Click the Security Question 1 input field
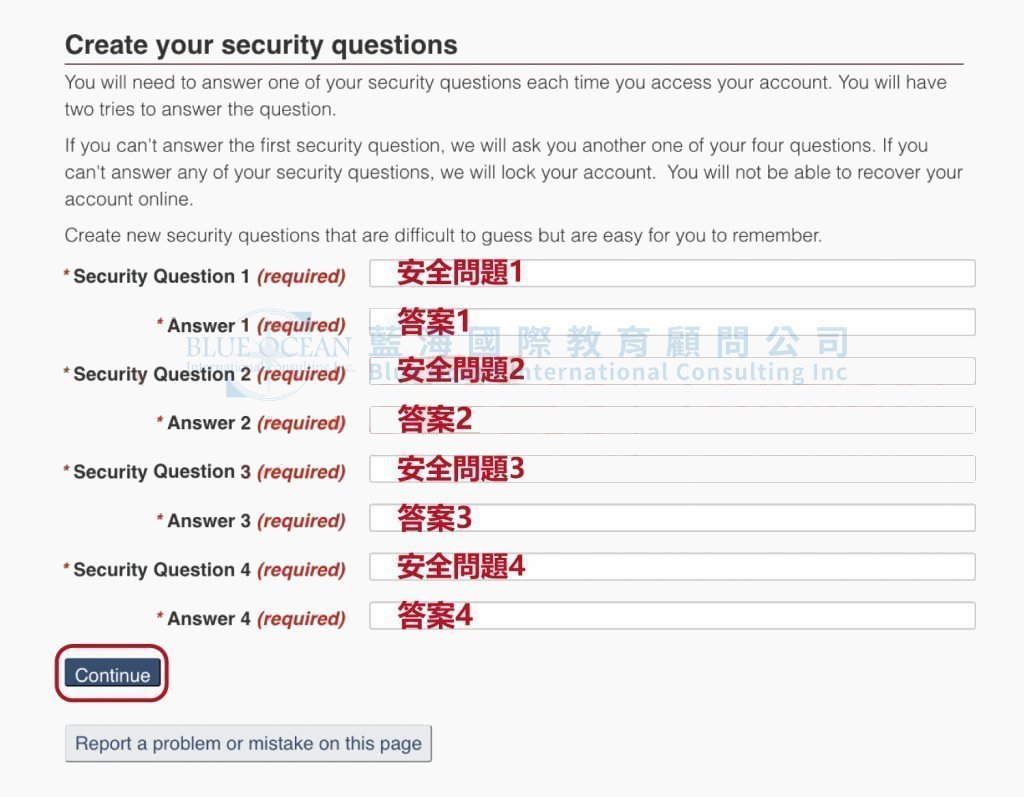This screenshot has width=1024, height=797. [672, 273]
